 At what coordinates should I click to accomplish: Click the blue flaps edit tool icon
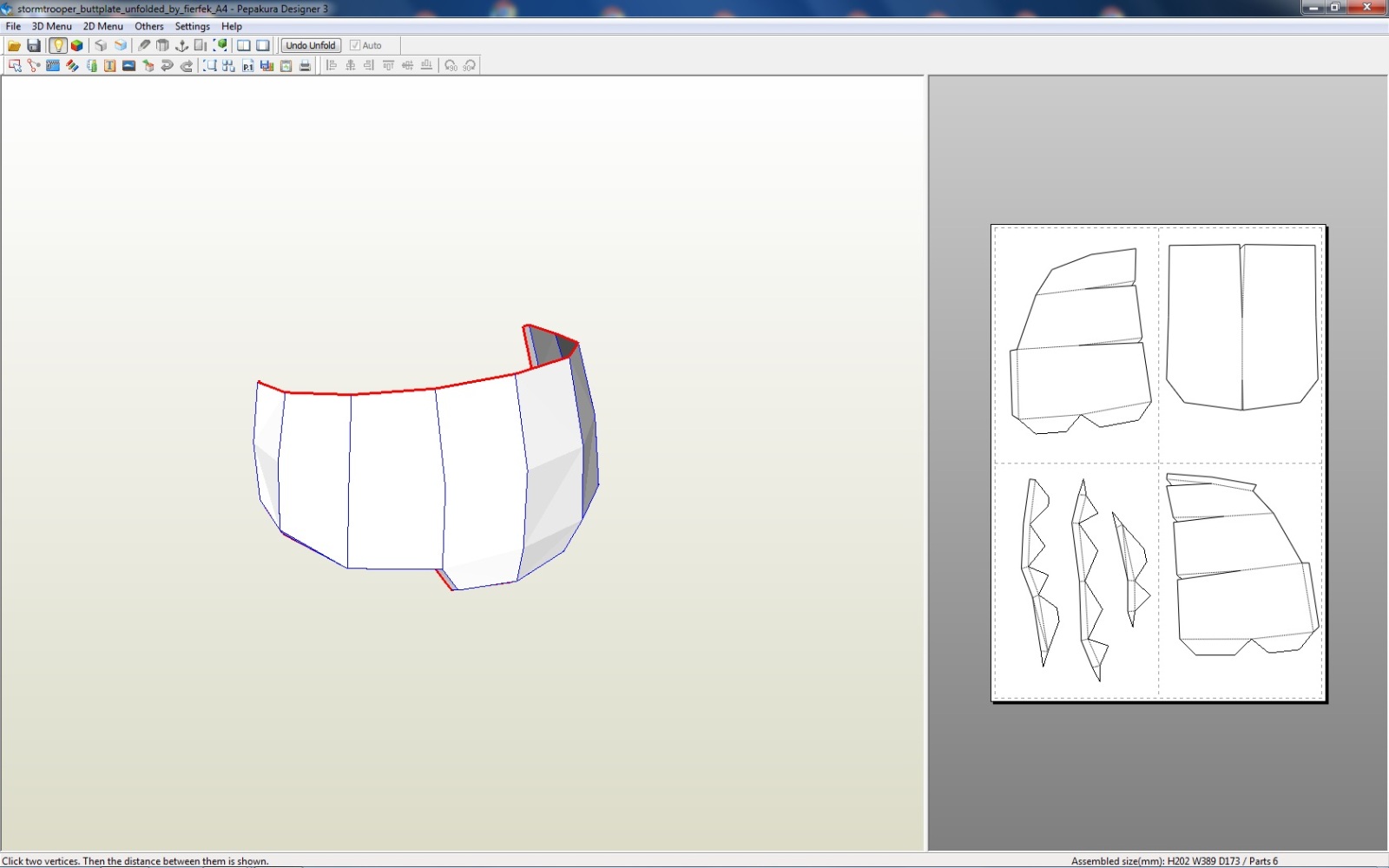click(53, 65)
